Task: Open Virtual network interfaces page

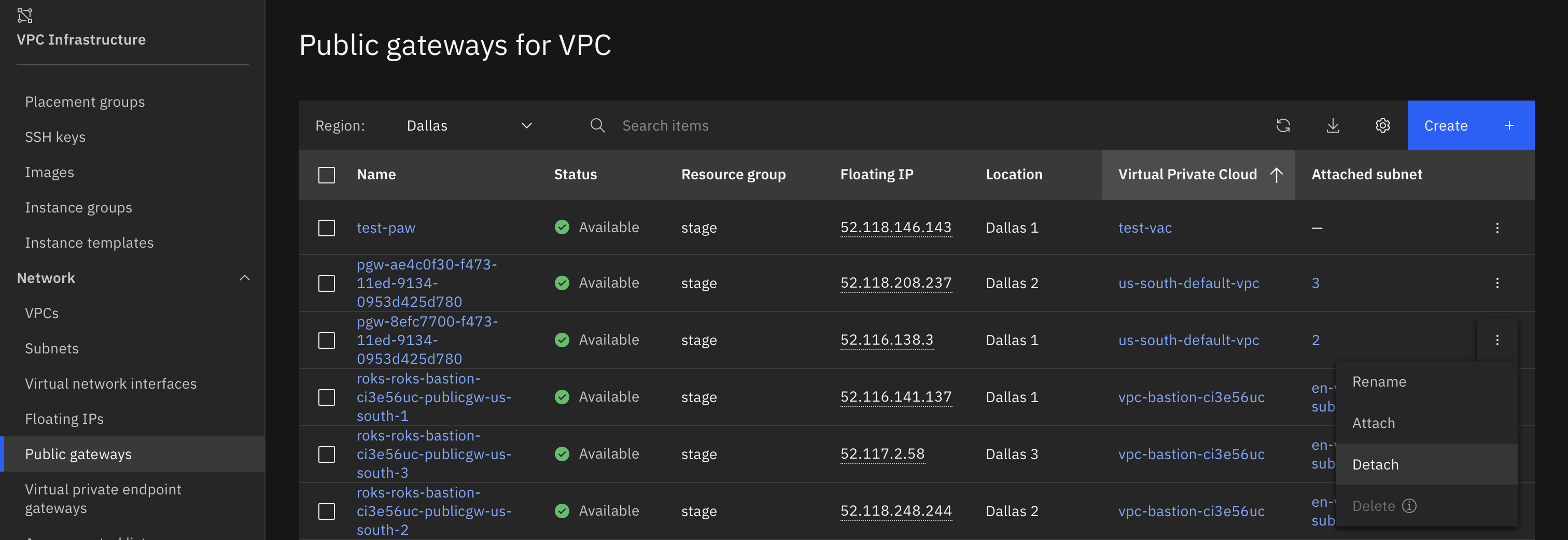Action: [x=111, y=383]
